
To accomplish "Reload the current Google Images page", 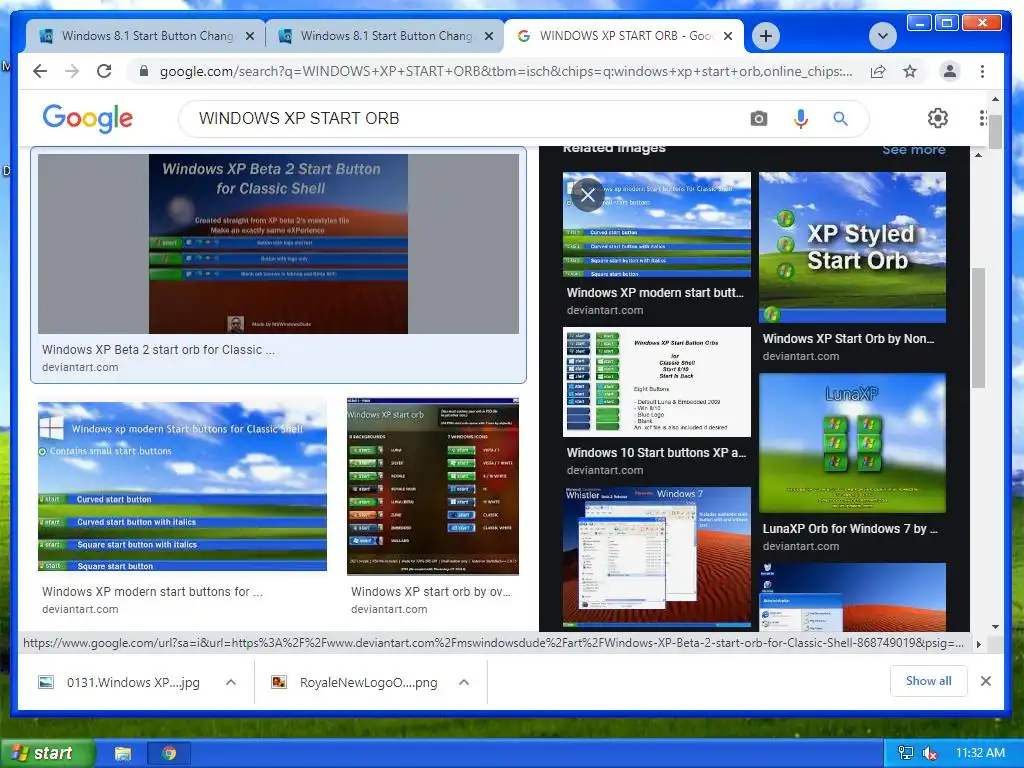I will click(104, 71).
